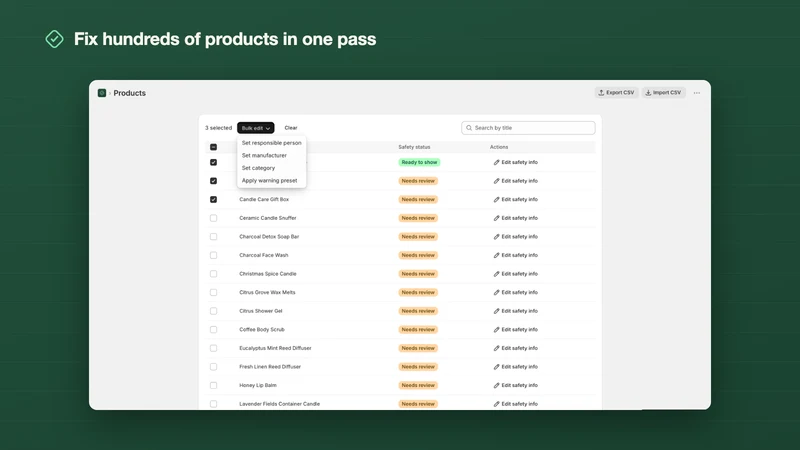Click pencil icon for Ceramic Candle Snuffer
The image size is (800, 450).
pos(496,218)
